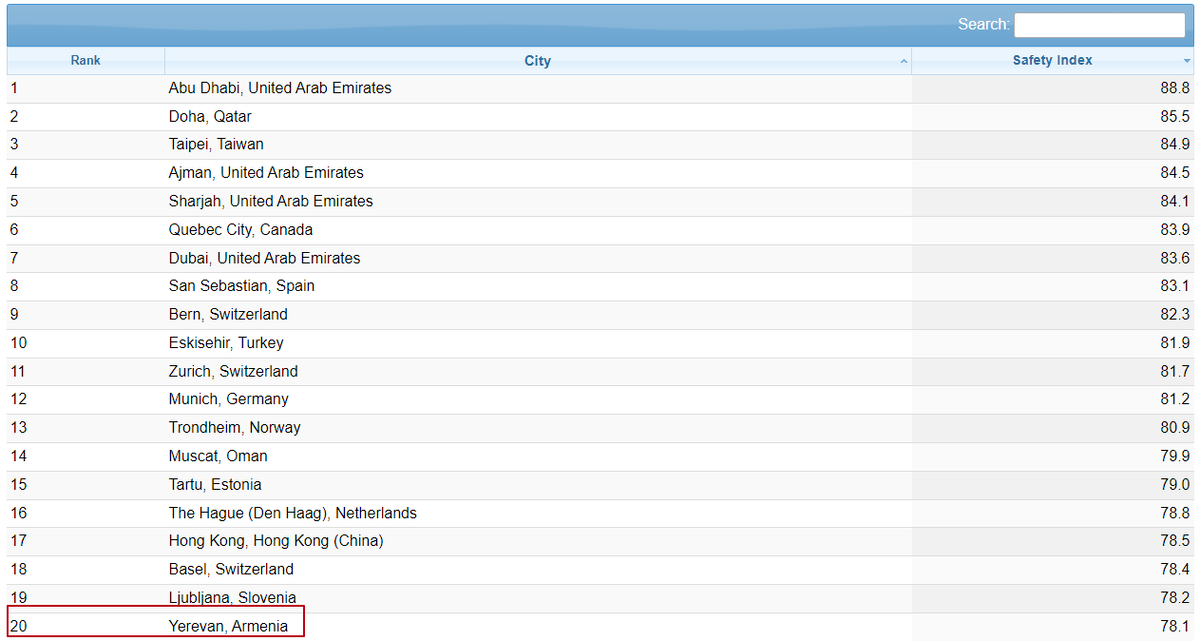Open the Abu Dhabi, United Arab Emirates entry

click(x=280, y=88)
